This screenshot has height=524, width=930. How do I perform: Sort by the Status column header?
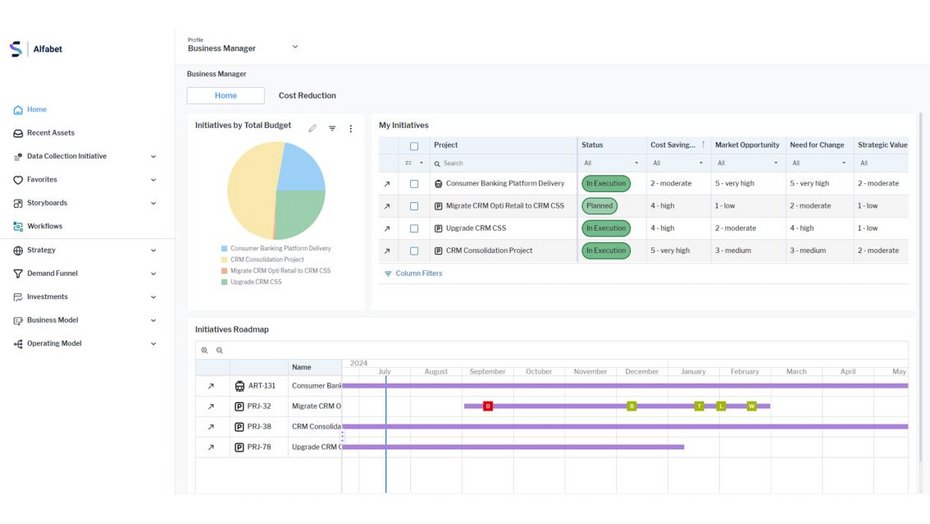click(x=592, y=145)
